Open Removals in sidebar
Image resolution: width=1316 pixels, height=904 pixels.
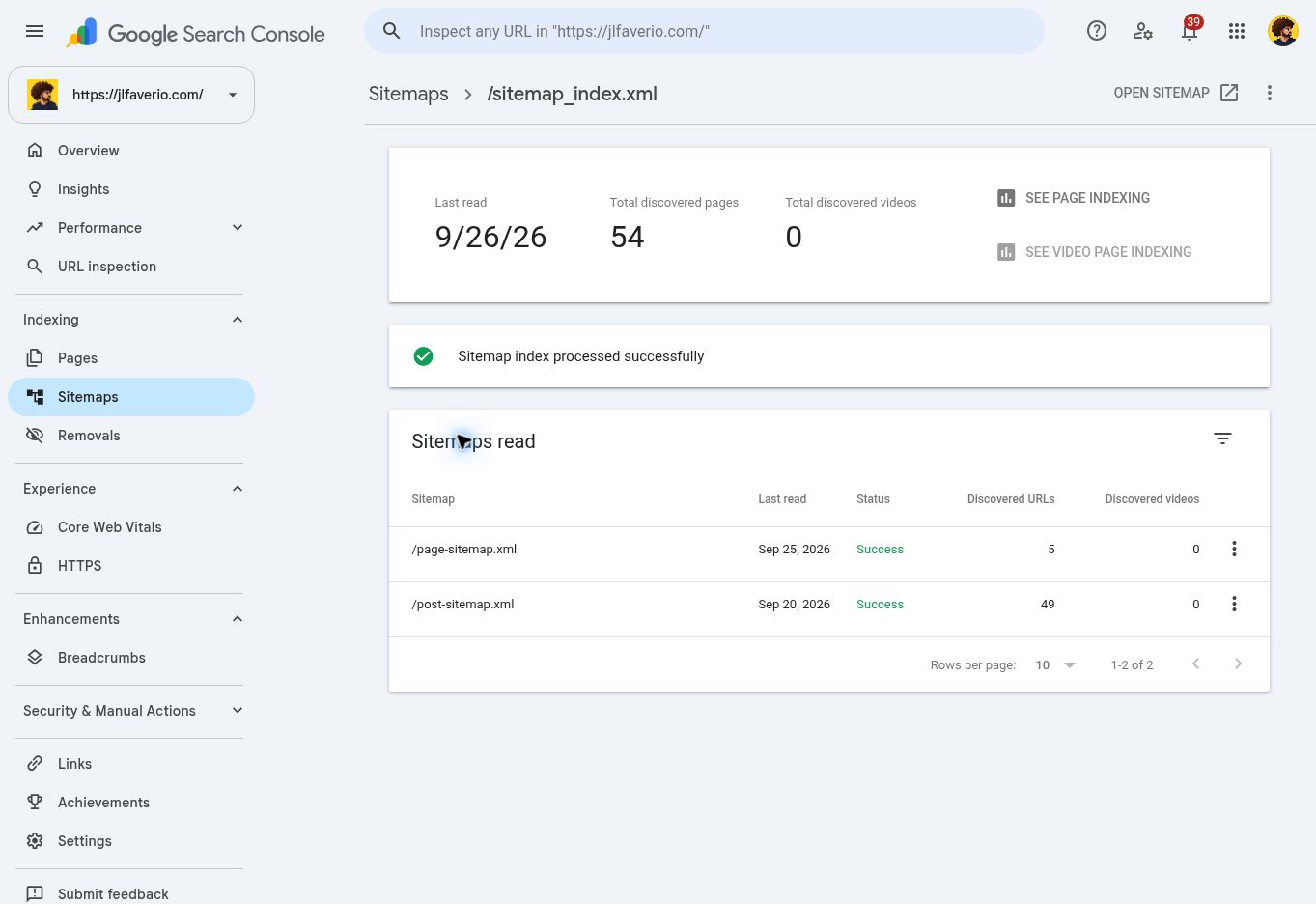point(131,436)
